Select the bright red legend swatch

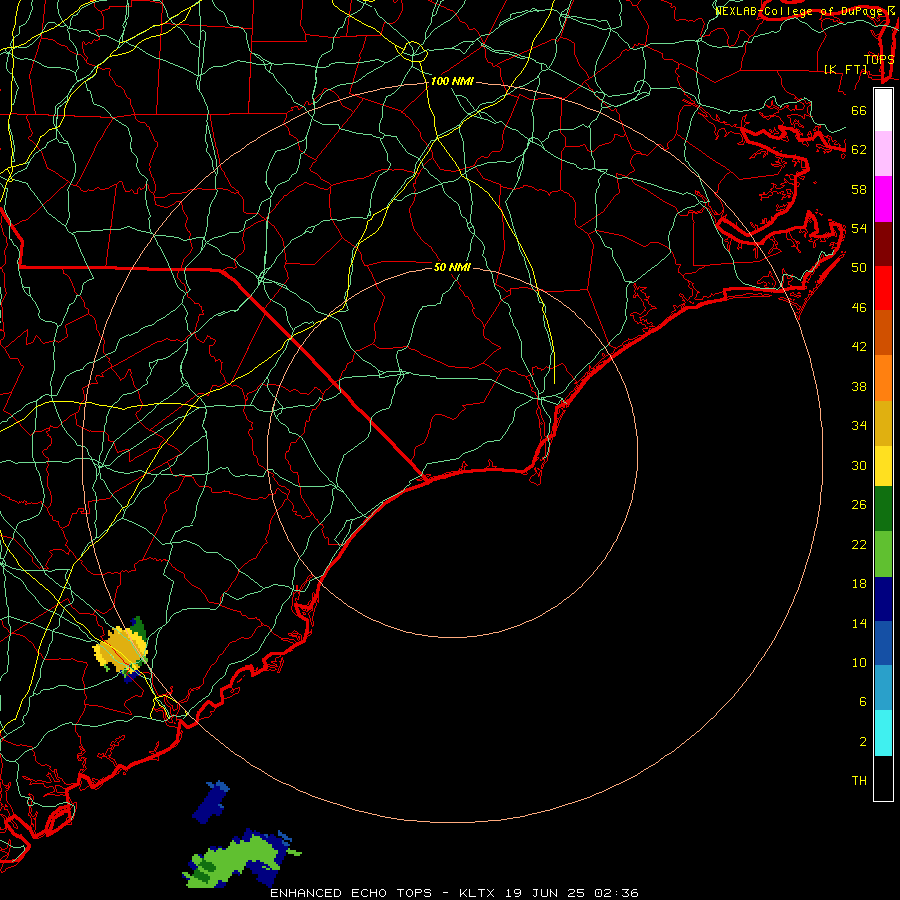click(x=883, y=288)
